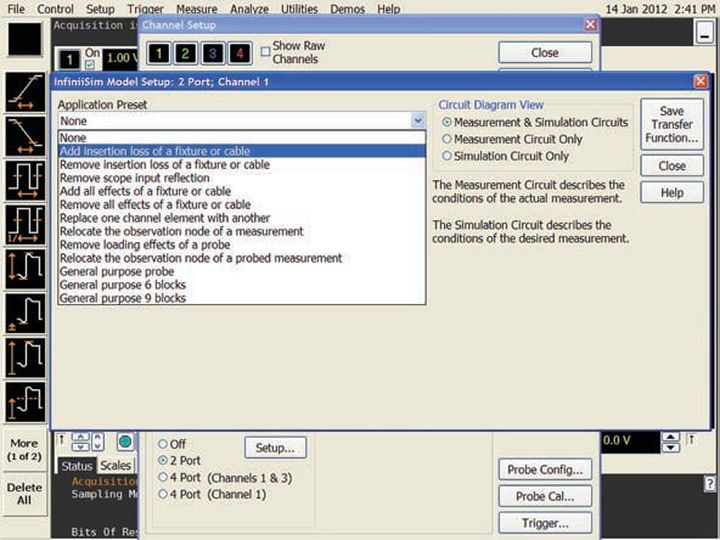Select 4 Port (Channel 1) option

[x=212, y=495]
